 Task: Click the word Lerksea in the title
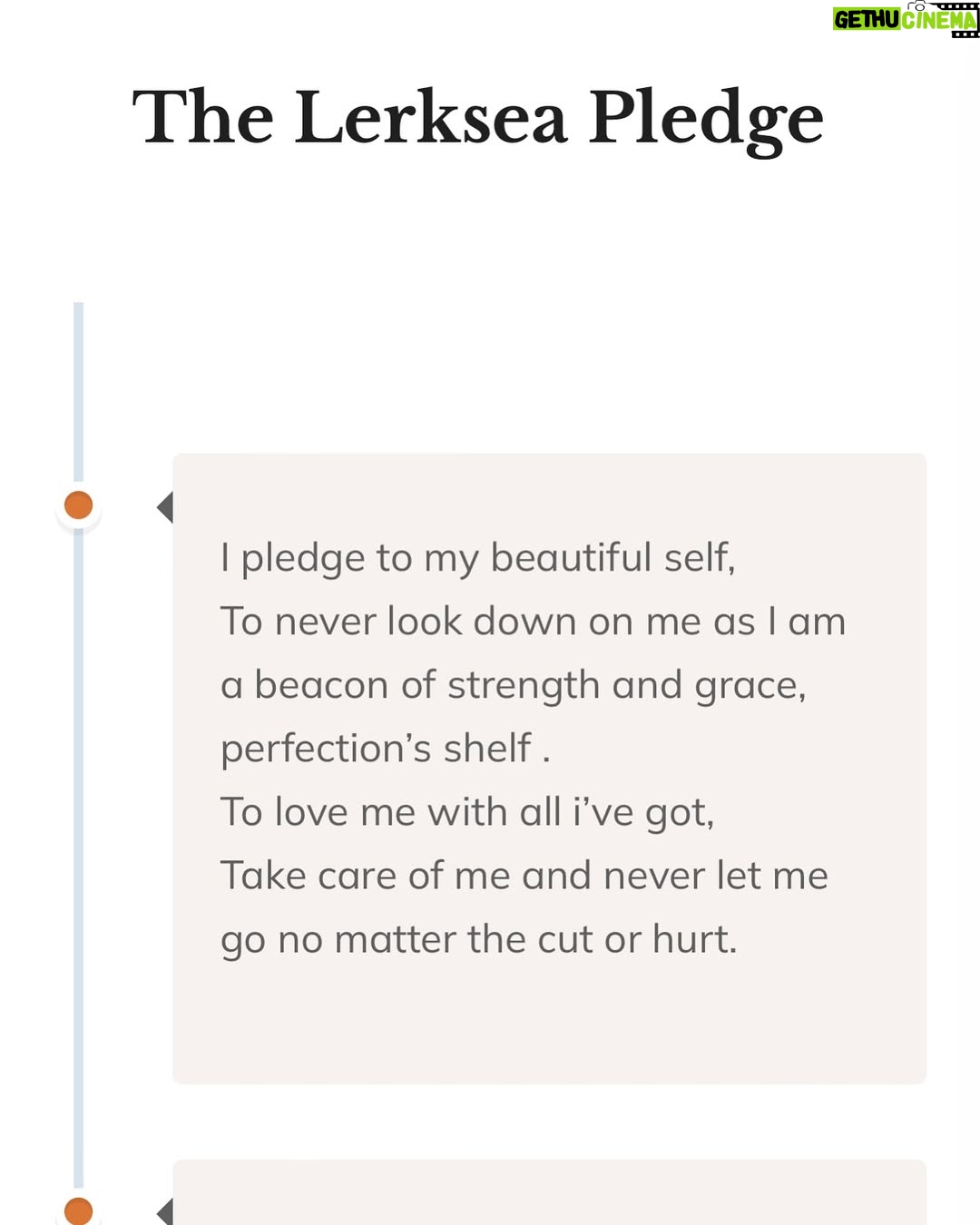[x=432, y=117]
